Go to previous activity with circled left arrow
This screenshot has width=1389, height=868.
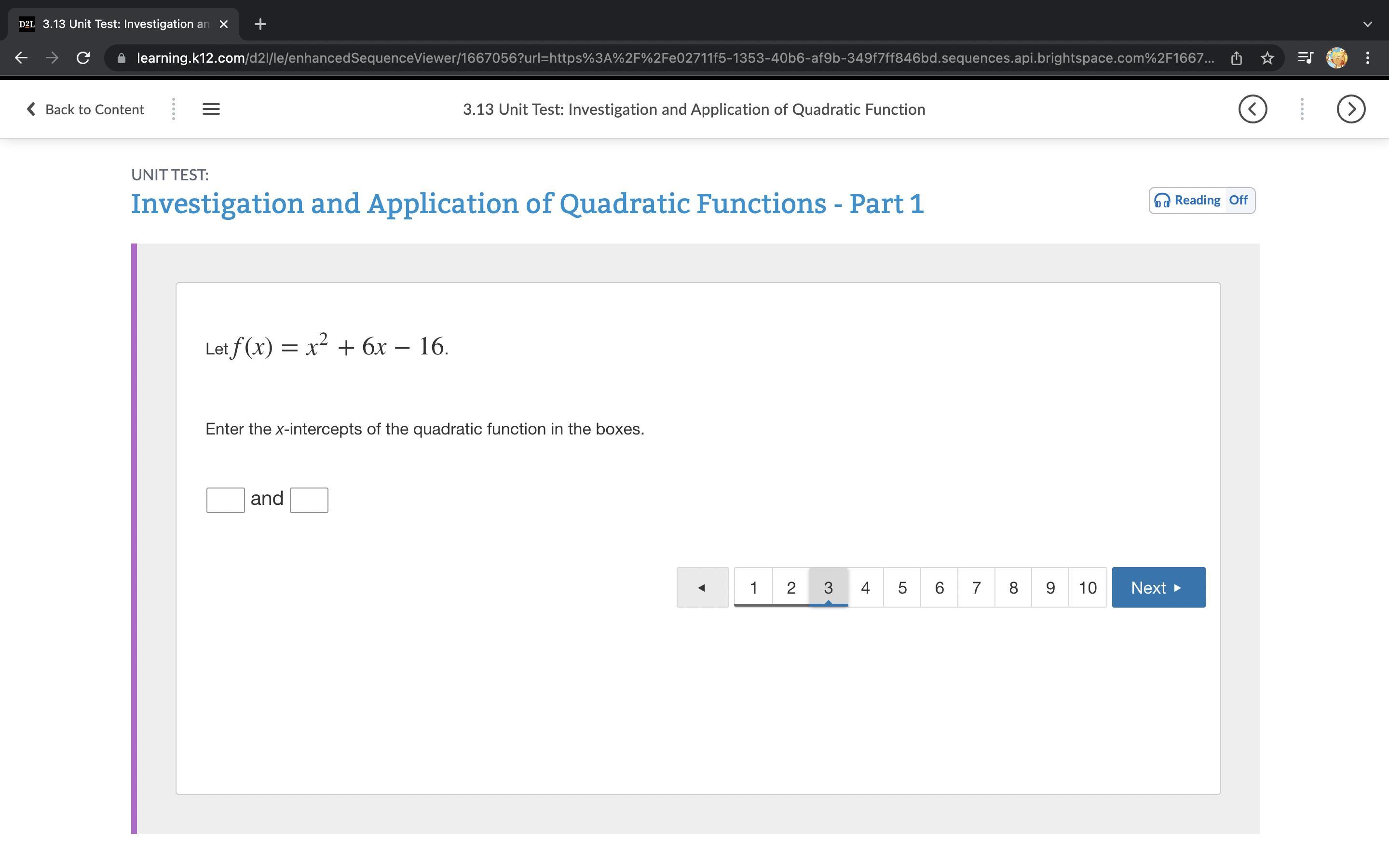(1253, 109)
